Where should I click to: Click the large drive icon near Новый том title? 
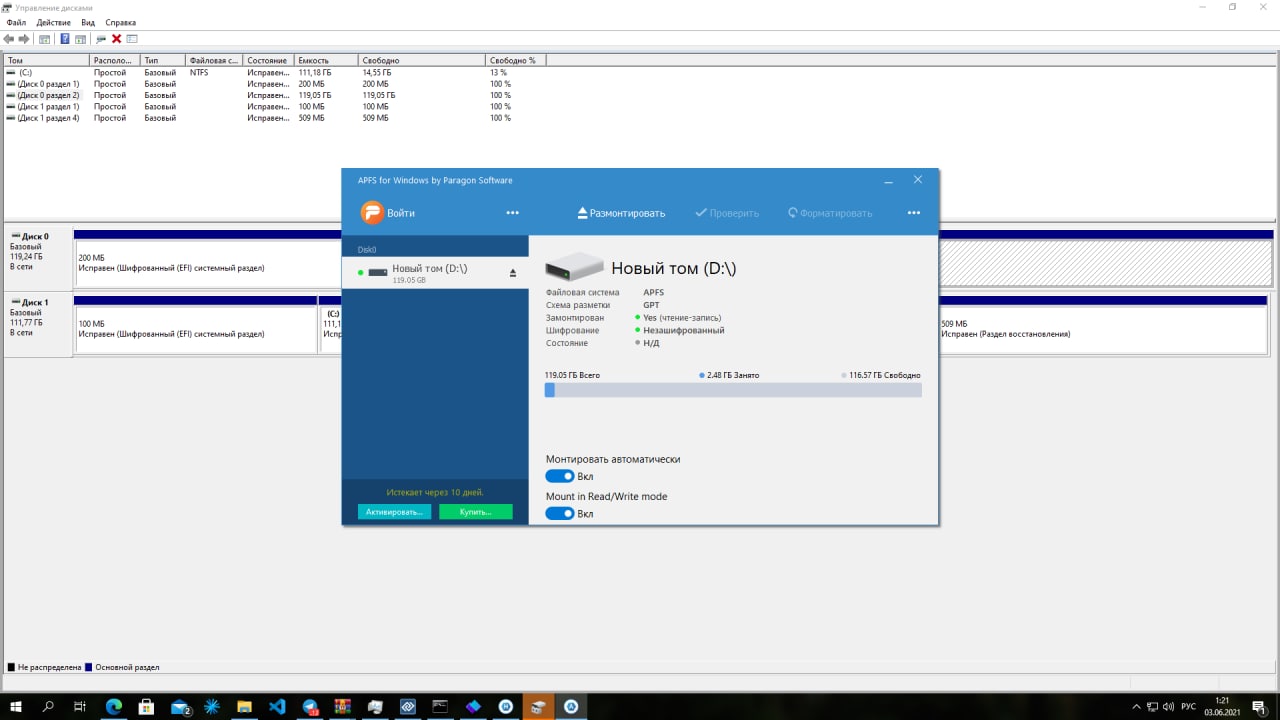574,267
